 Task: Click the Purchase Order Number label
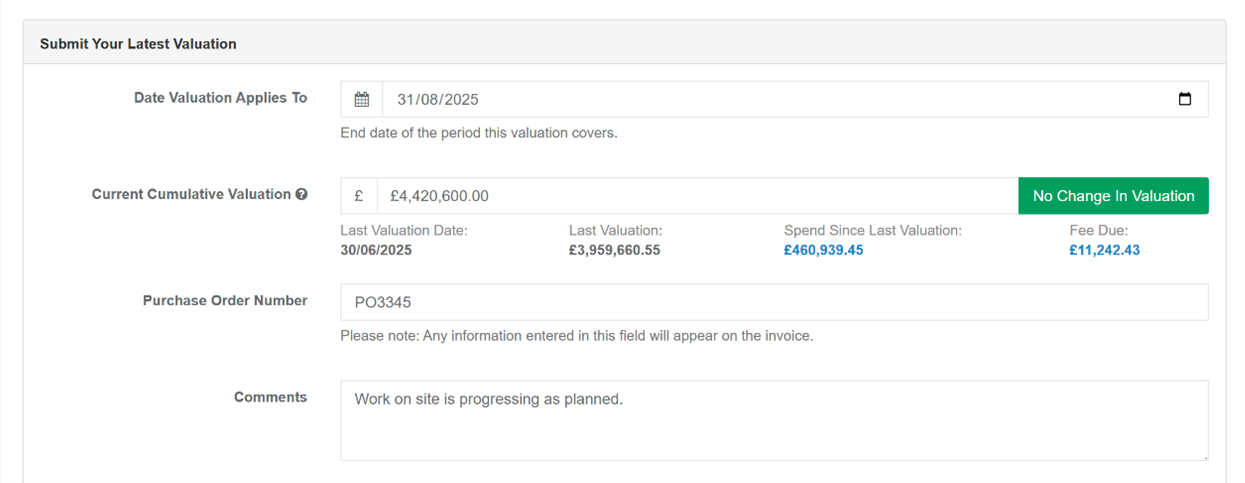225,300
